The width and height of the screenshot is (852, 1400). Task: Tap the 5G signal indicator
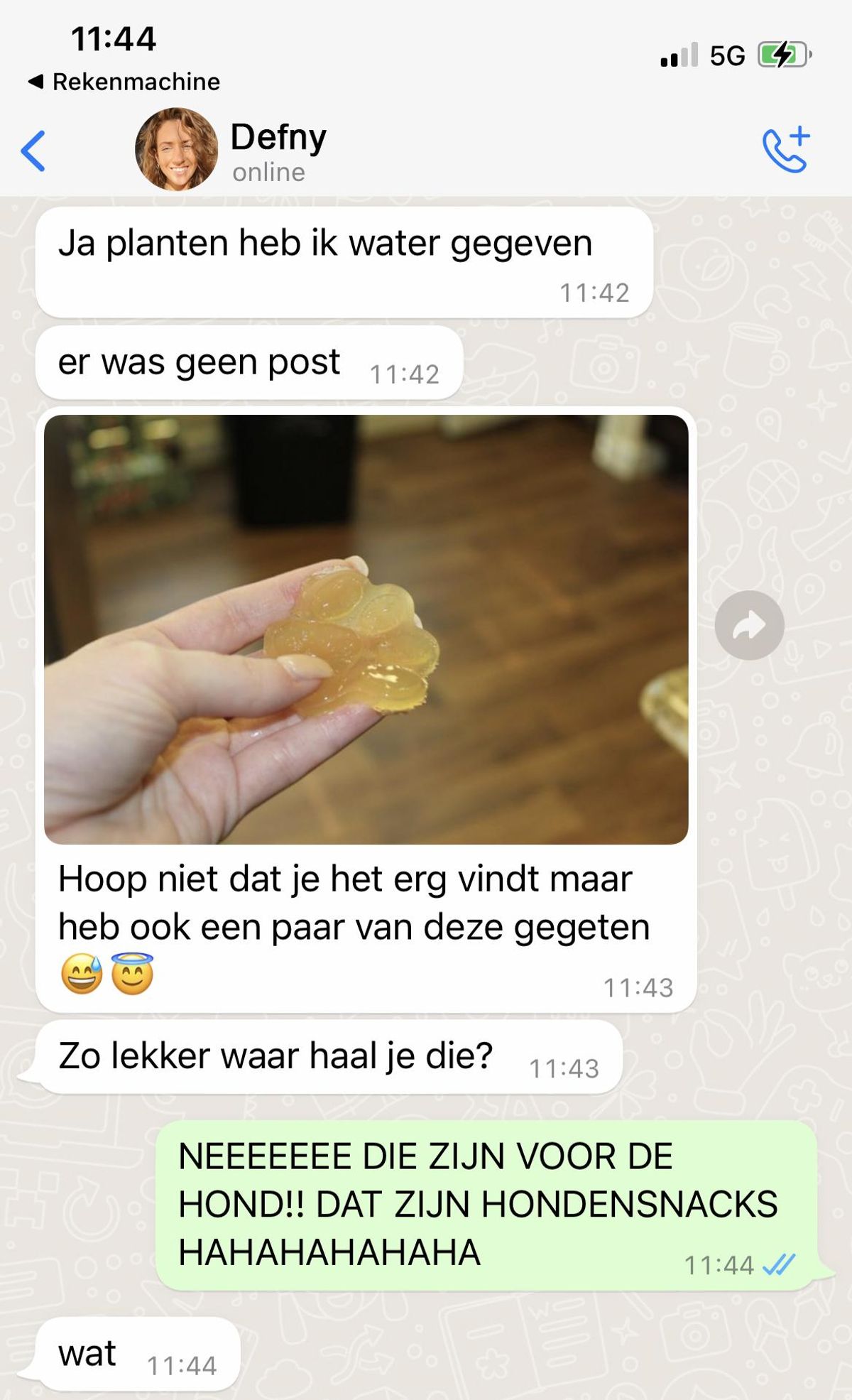pos(728,55)
